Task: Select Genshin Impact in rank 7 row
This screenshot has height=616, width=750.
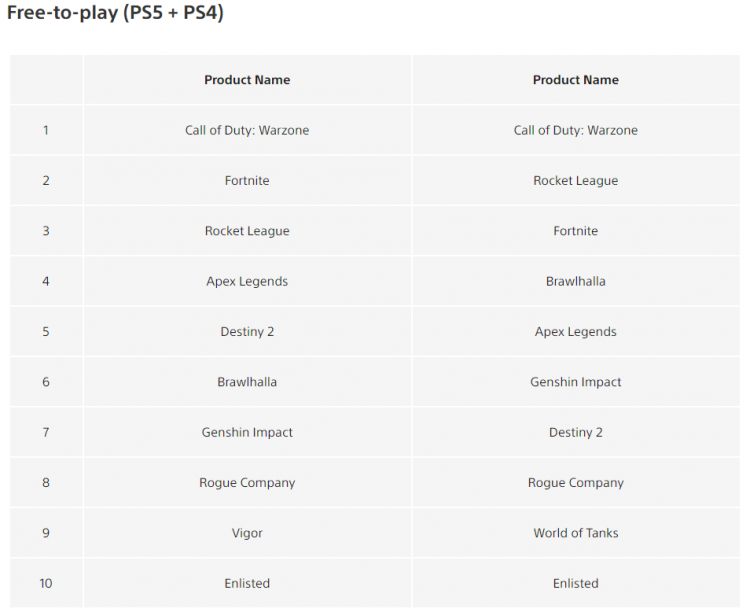Action: 247,432
